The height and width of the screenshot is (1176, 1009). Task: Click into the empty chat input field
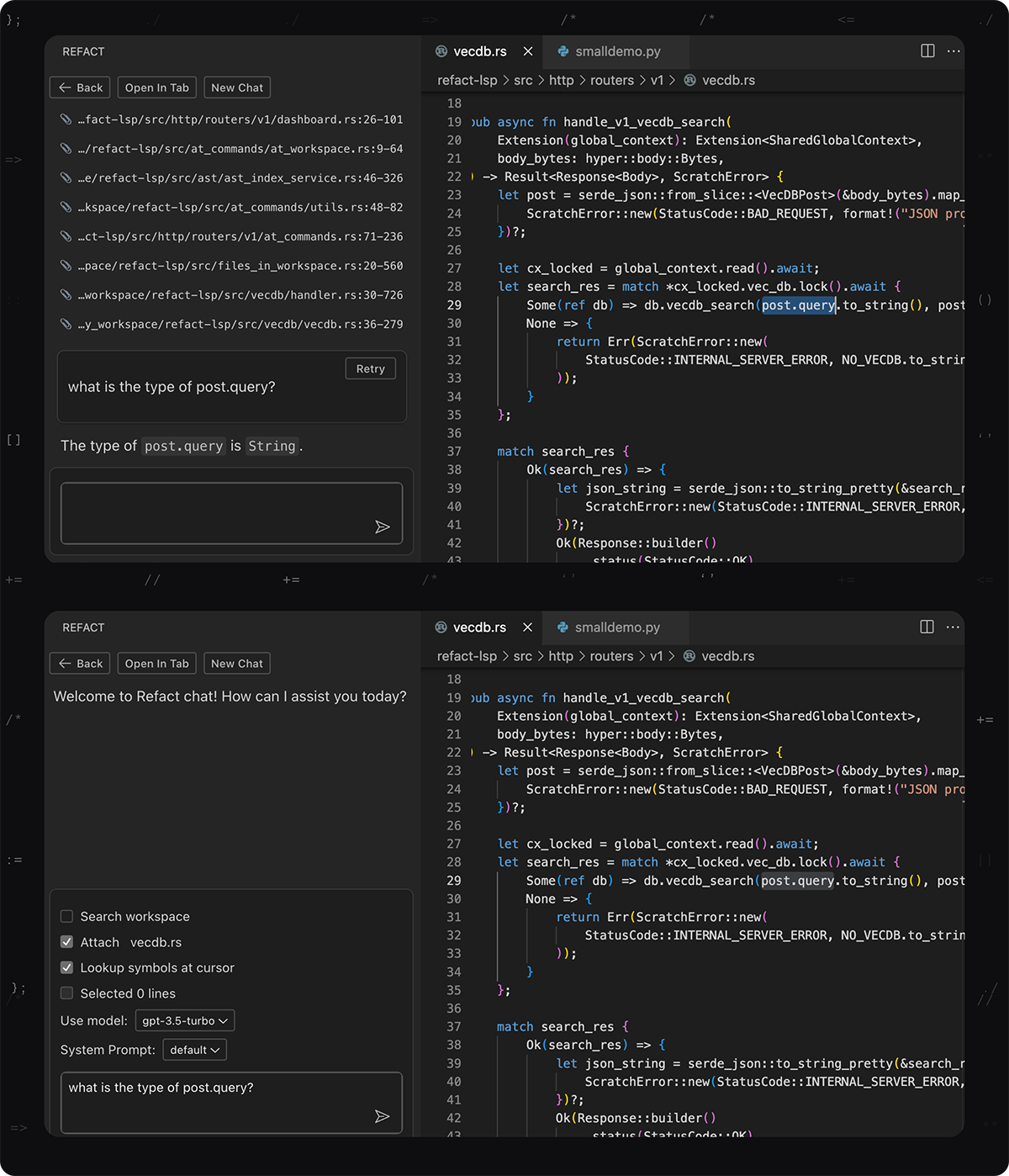(219, 513)
